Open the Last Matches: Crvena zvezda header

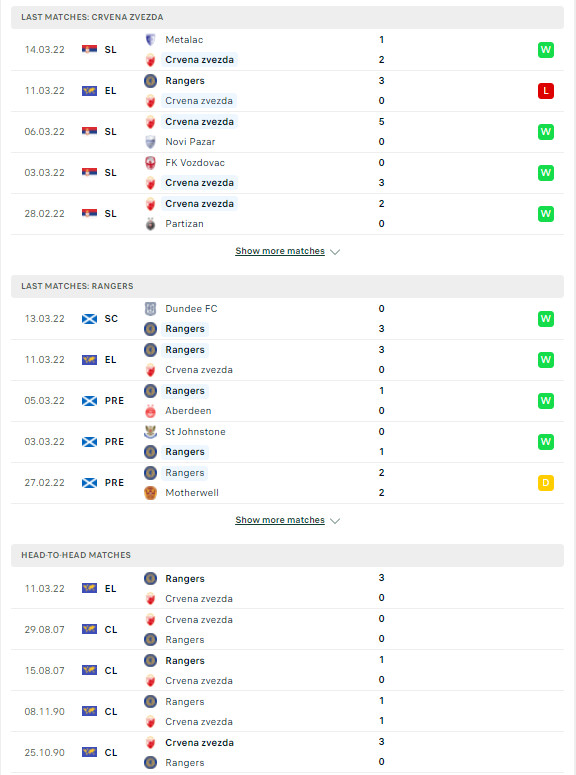tap(287, 17)
